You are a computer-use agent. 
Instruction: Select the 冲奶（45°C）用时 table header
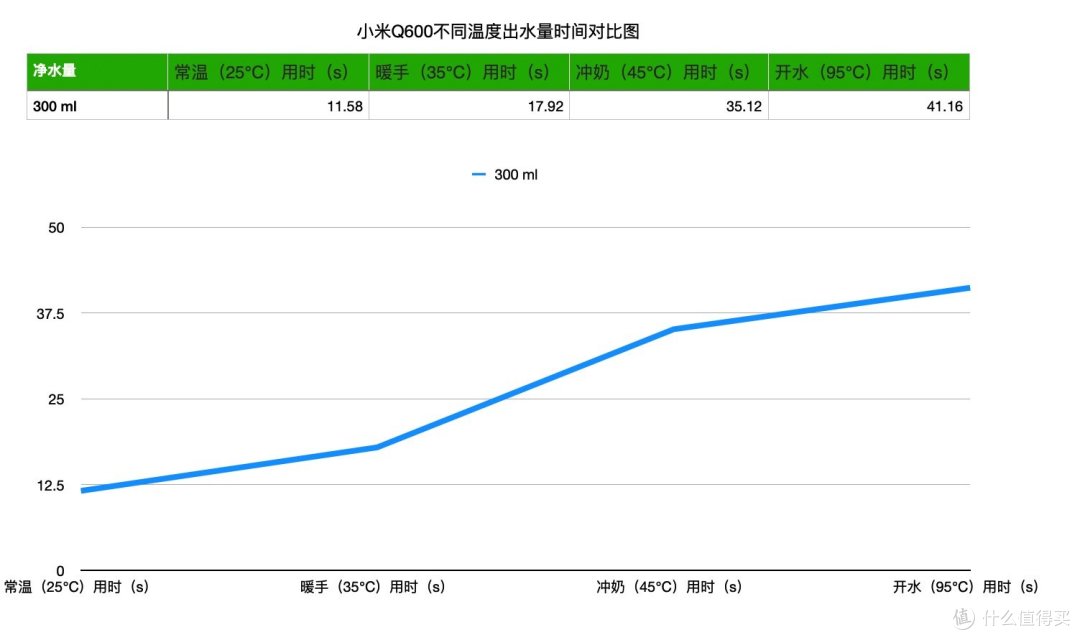[x=669, y=72]
